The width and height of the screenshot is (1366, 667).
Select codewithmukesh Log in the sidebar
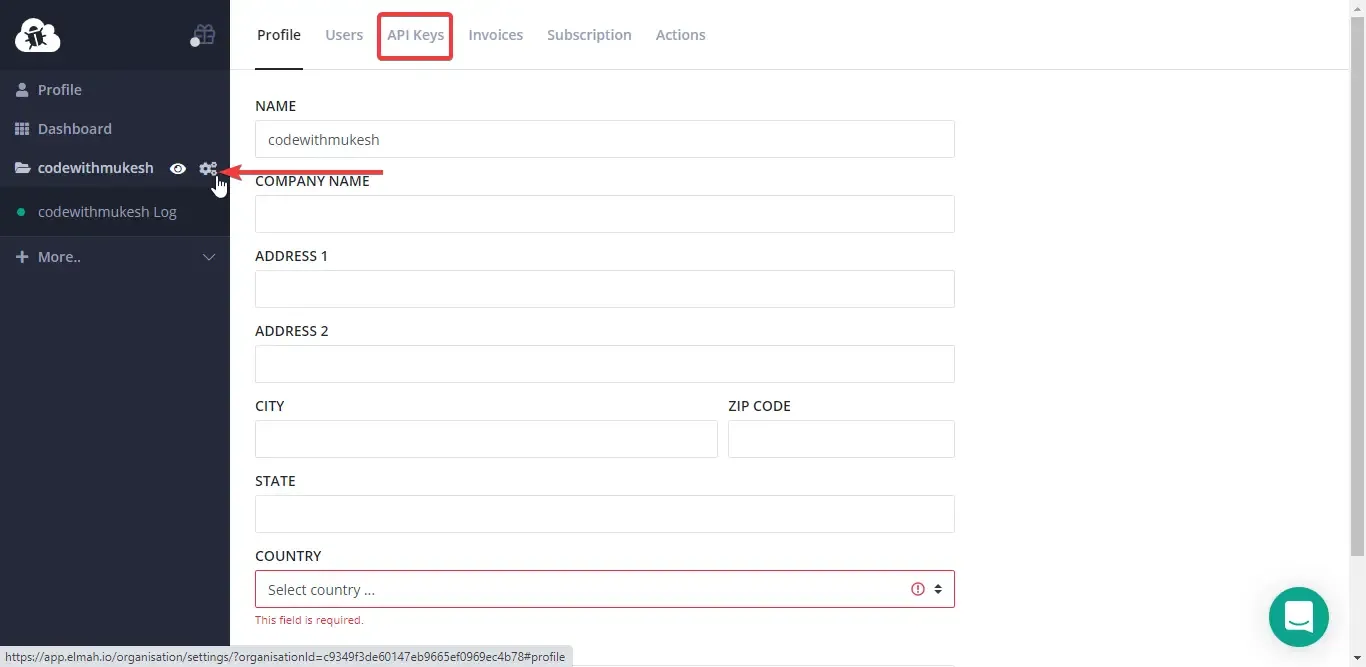108,211
